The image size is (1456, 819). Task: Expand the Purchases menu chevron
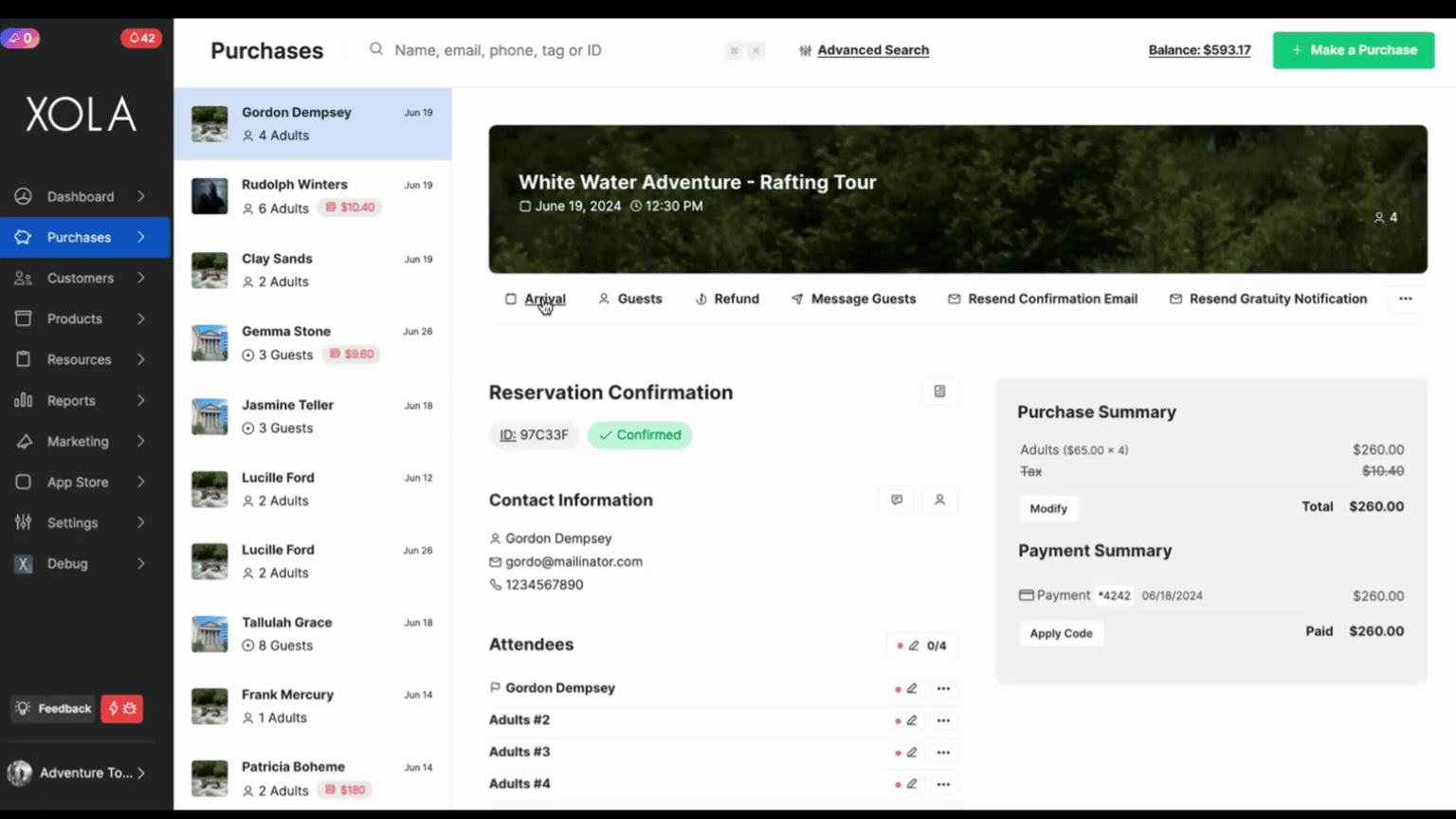click(x=141, y=237)
